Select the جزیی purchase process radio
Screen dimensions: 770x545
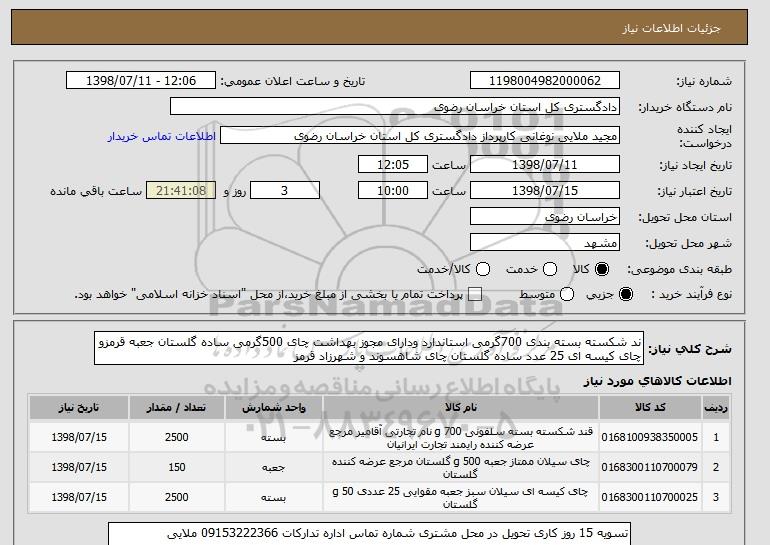pyautogui.click(x=626, y=294)
